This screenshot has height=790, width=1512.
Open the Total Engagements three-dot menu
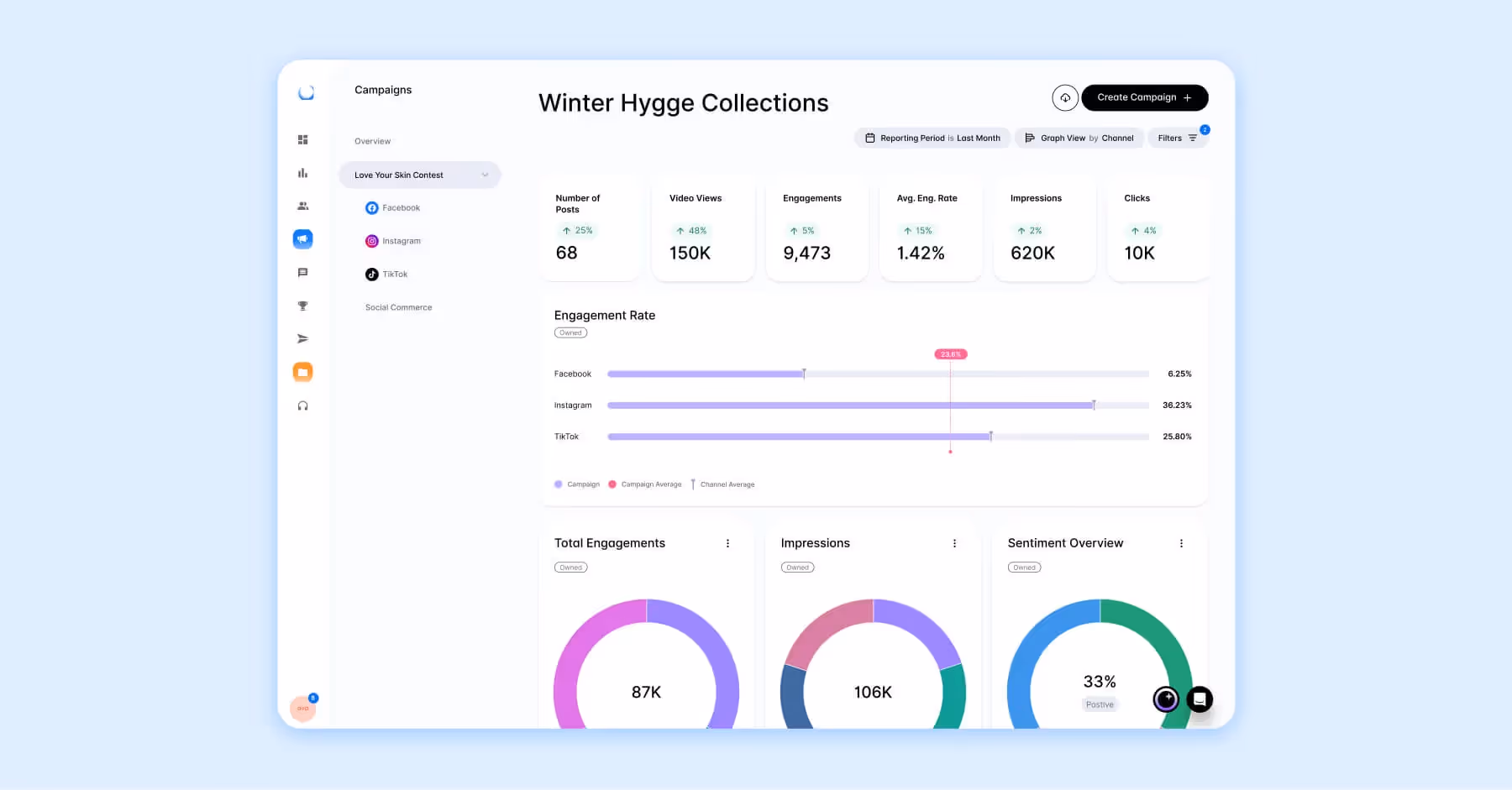tap(727, 543)
